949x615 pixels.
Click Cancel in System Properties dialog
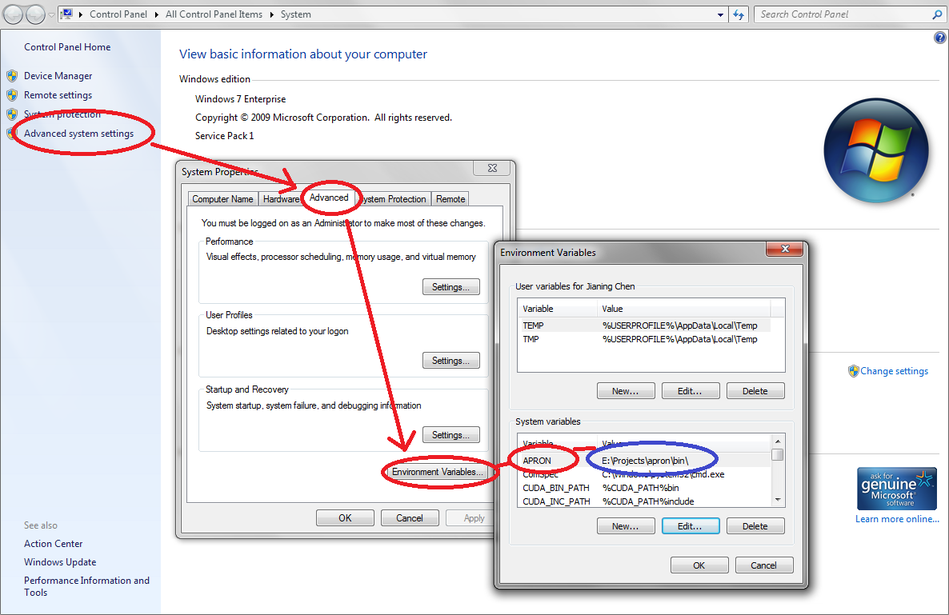point(410,518)
